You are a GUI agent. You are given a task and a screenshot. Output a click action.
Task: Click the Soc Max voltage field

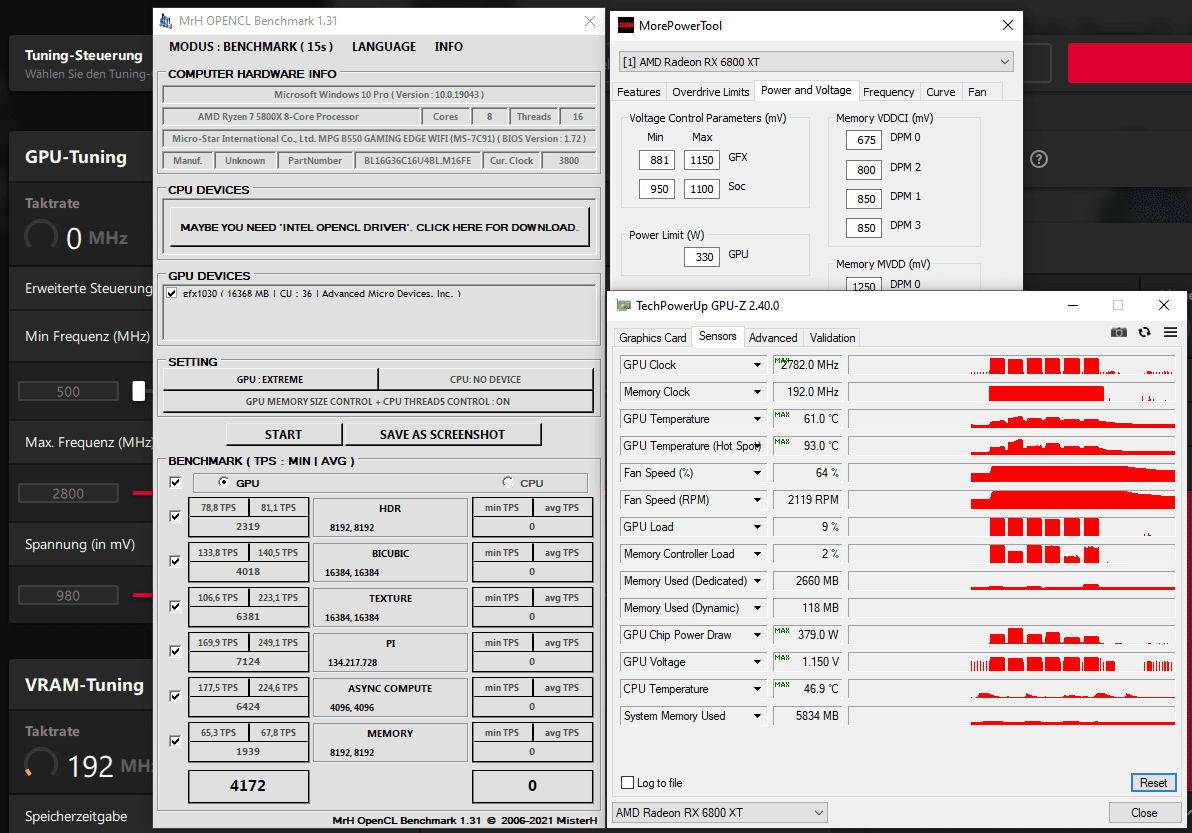(x=702, y=188)
